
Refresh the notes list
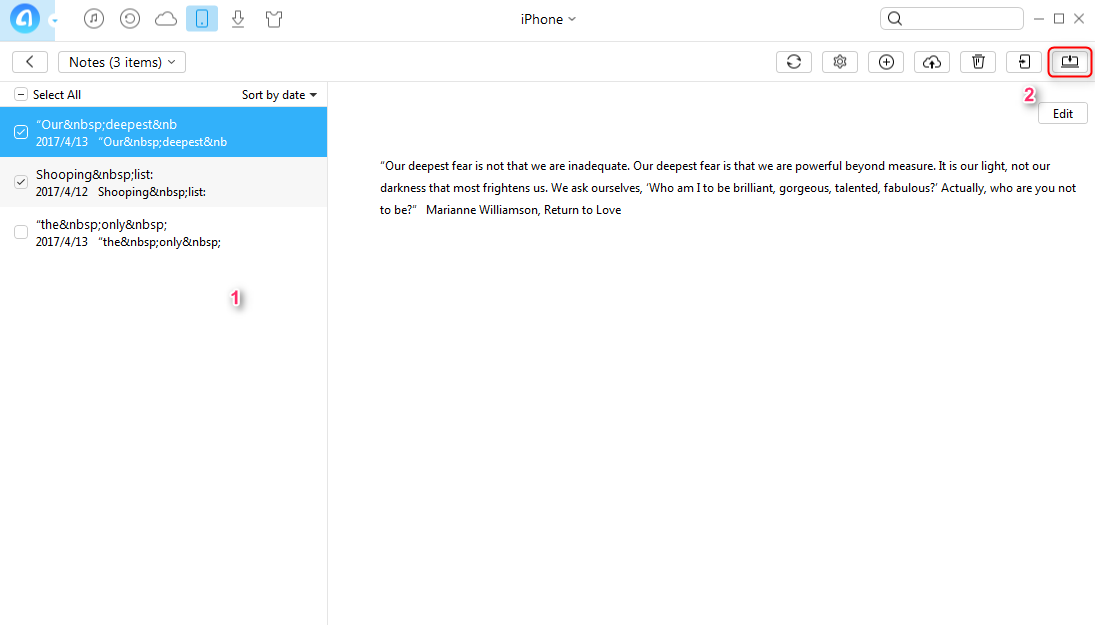(x=794, y=62)
